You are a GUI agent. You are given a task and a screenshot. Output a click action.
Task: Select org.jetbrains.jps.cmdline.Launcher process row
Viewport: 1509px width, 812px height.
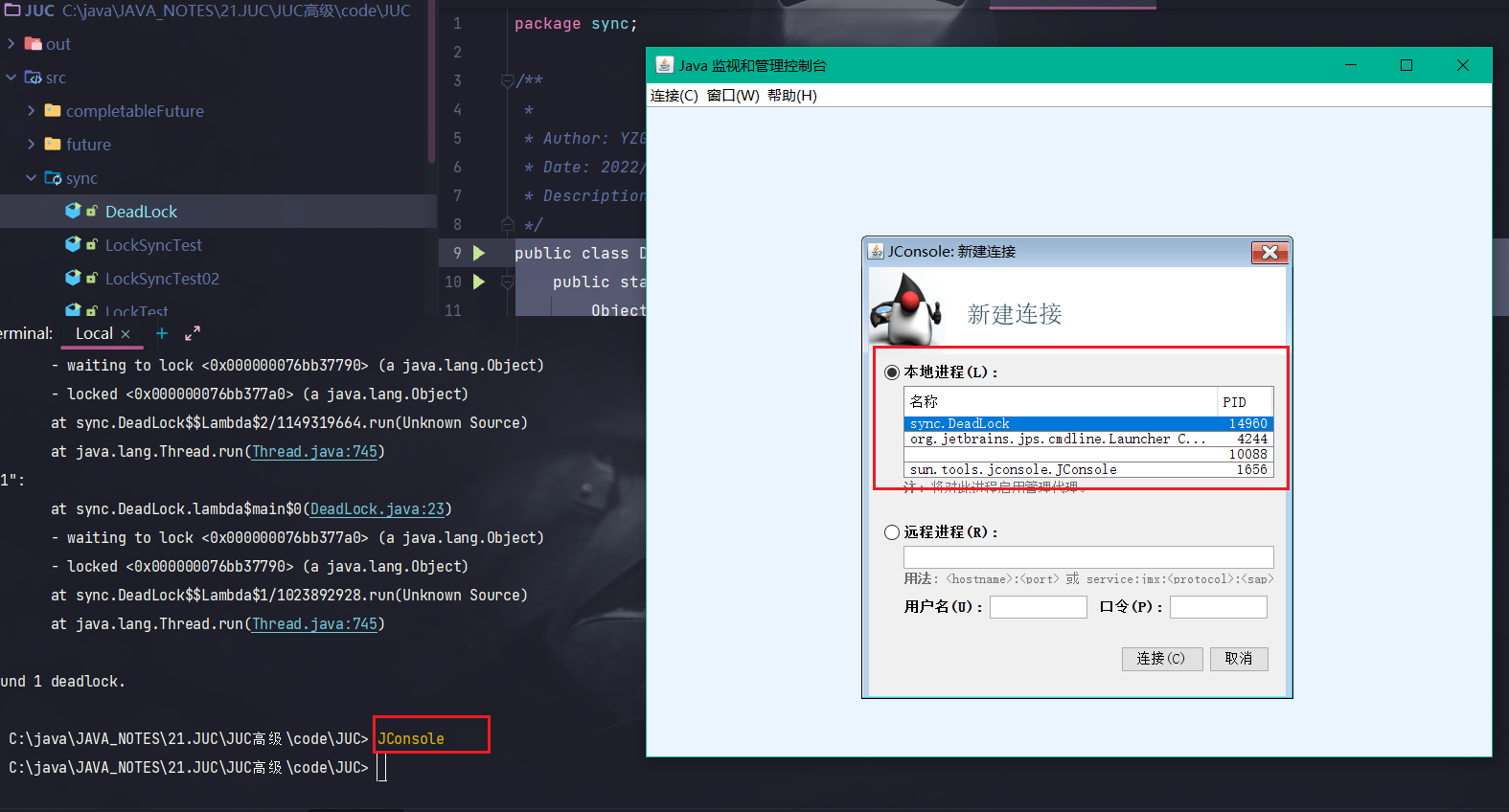(x=1088, y=439)
